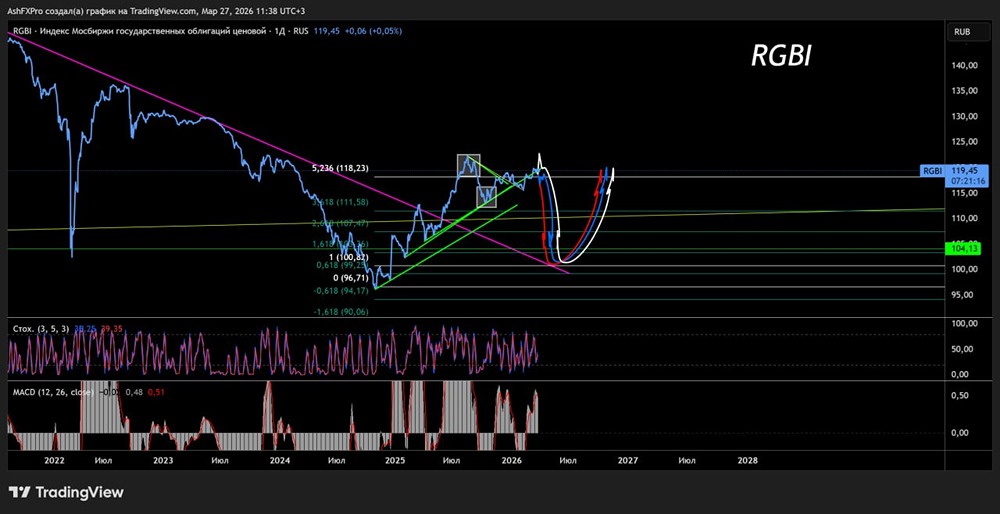This screenshot has height=514, width=1000.
Task: Click the '140,00' price axis label
Action: coord(965,65)
